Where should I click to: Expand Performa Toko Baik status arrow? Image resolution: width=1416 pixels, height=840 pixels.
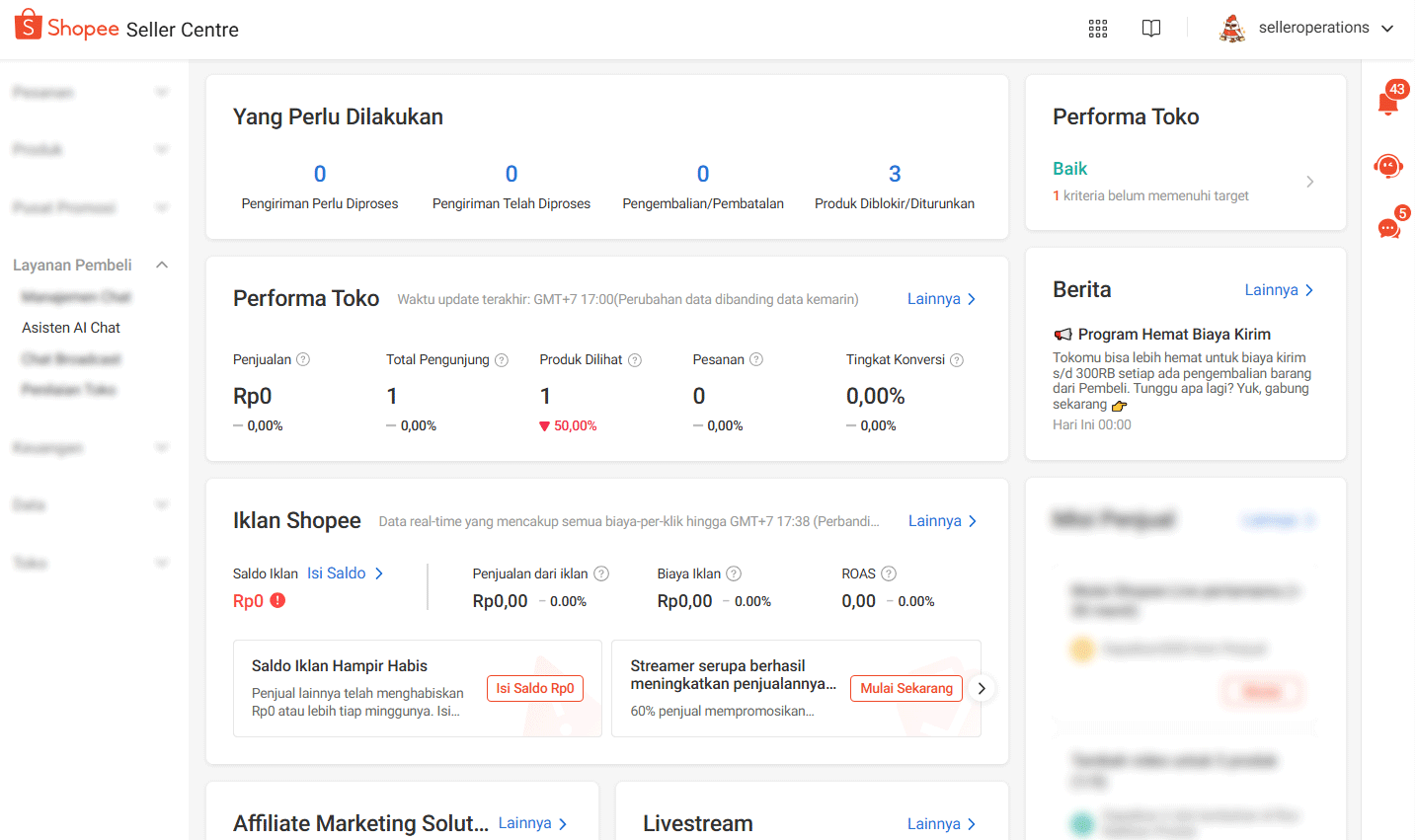[x=1310, y=182]
